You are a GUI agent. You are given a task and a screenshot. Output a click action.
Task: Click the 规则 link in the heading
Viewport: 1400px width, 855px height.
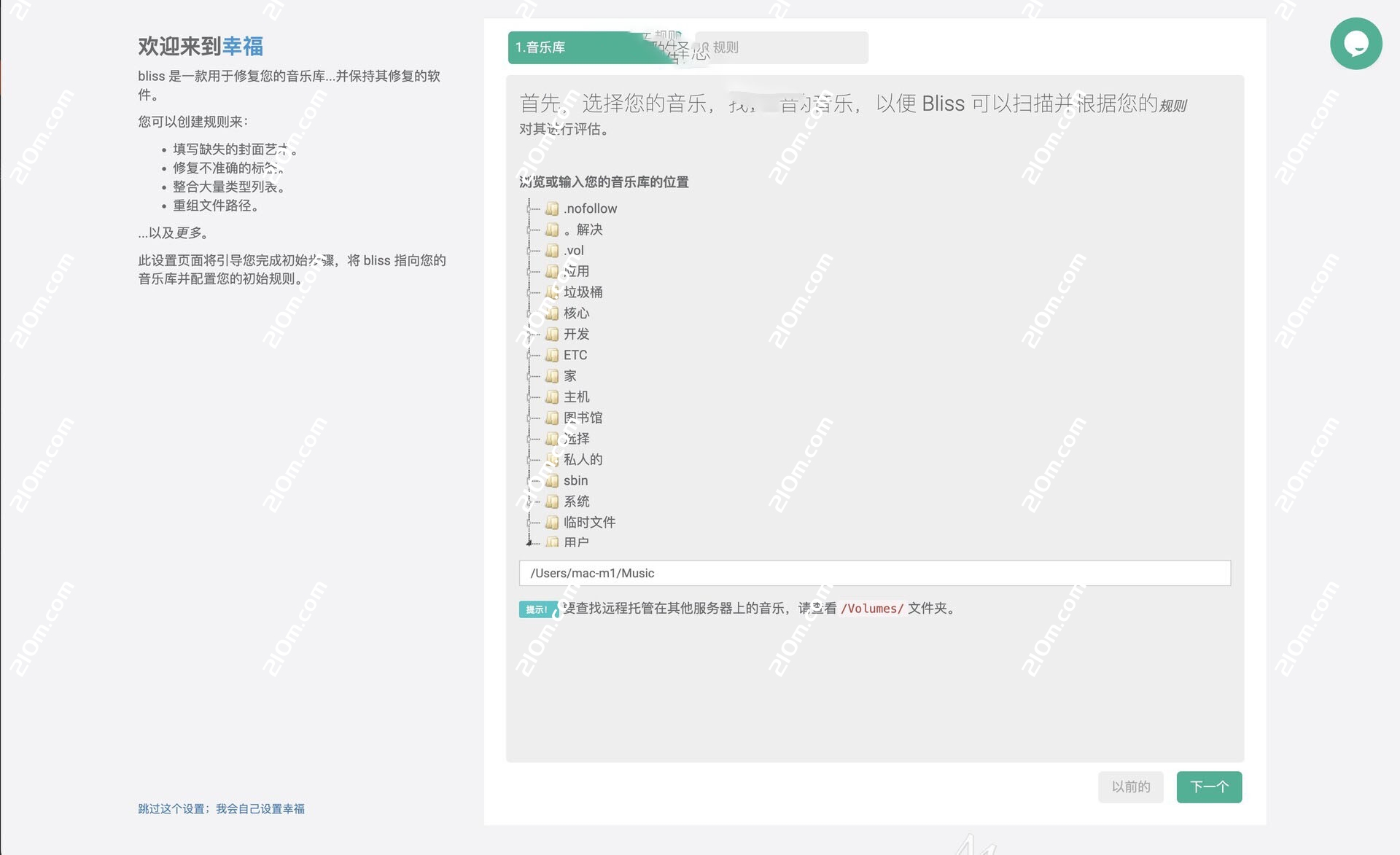(x=1172, y=106)
